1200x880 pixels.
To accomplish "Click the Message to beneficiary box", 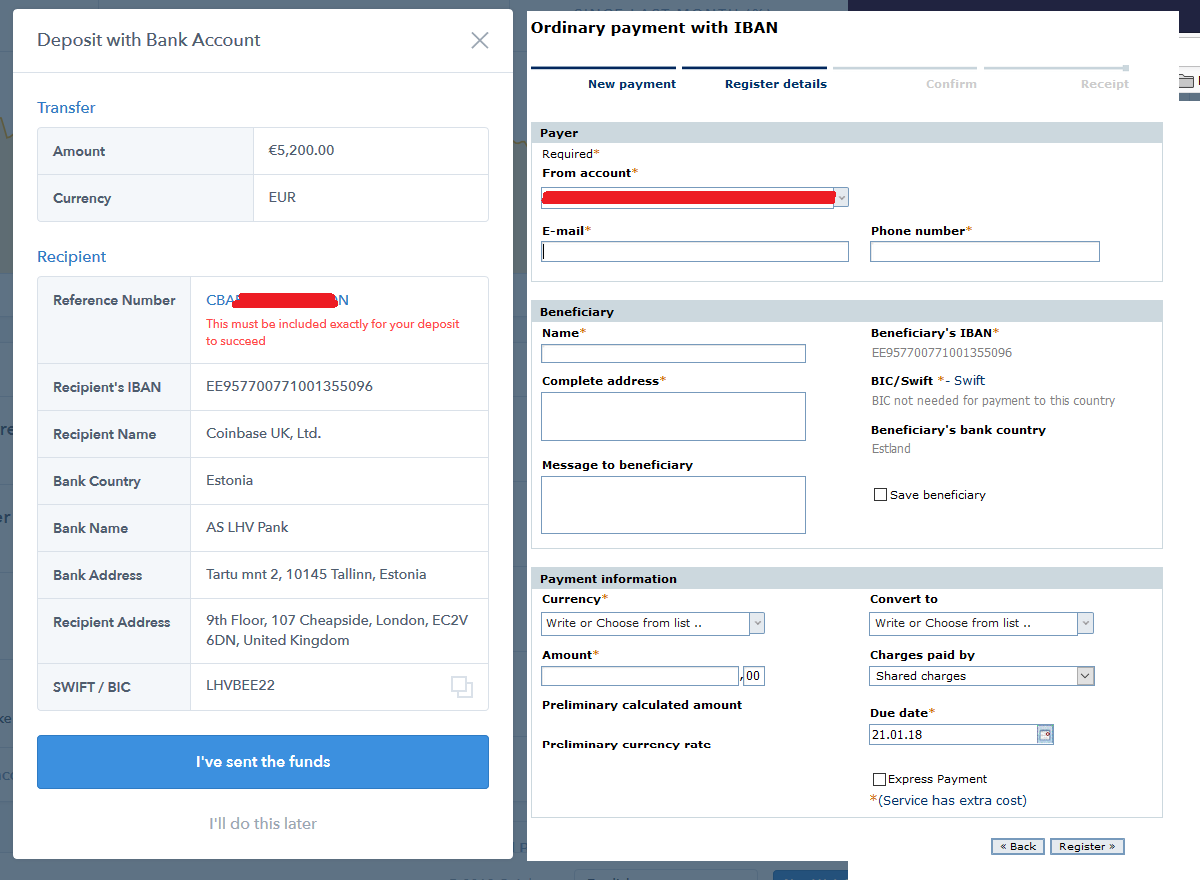I will (673, 505).
